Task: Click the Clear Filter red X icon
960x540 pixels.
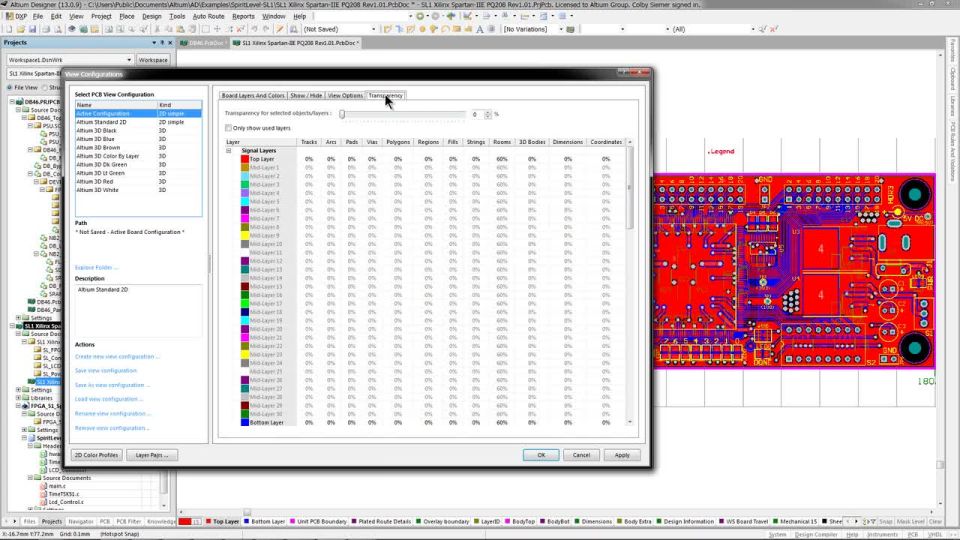Action: pos(774,29)
